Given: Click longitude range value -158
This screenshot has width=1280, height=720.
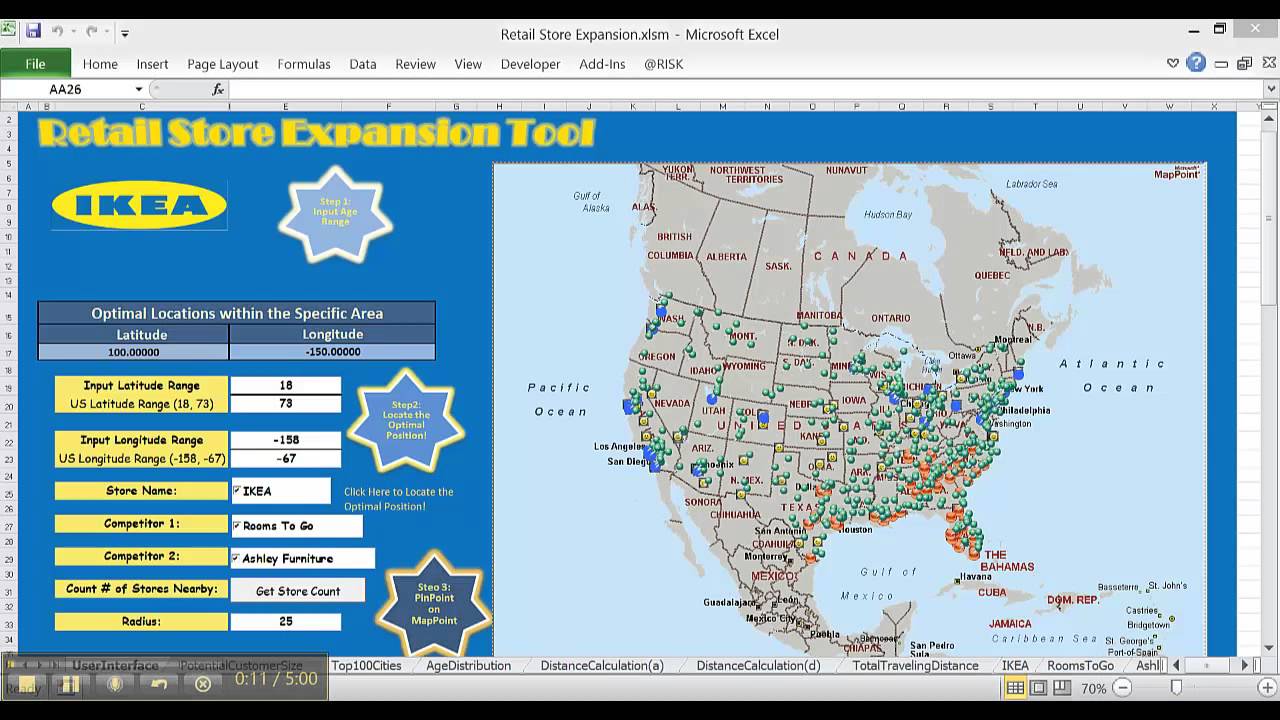Looking at the screenshot, I should [285, 440].
